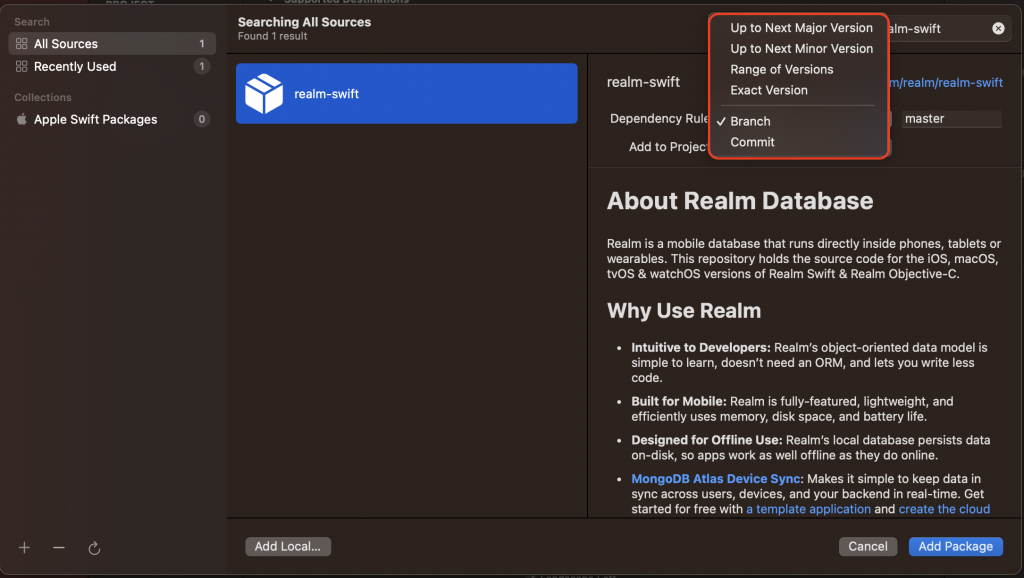Click the Recently Used count badge
The image size is (1024, 578).
click(x=202, y=67)
